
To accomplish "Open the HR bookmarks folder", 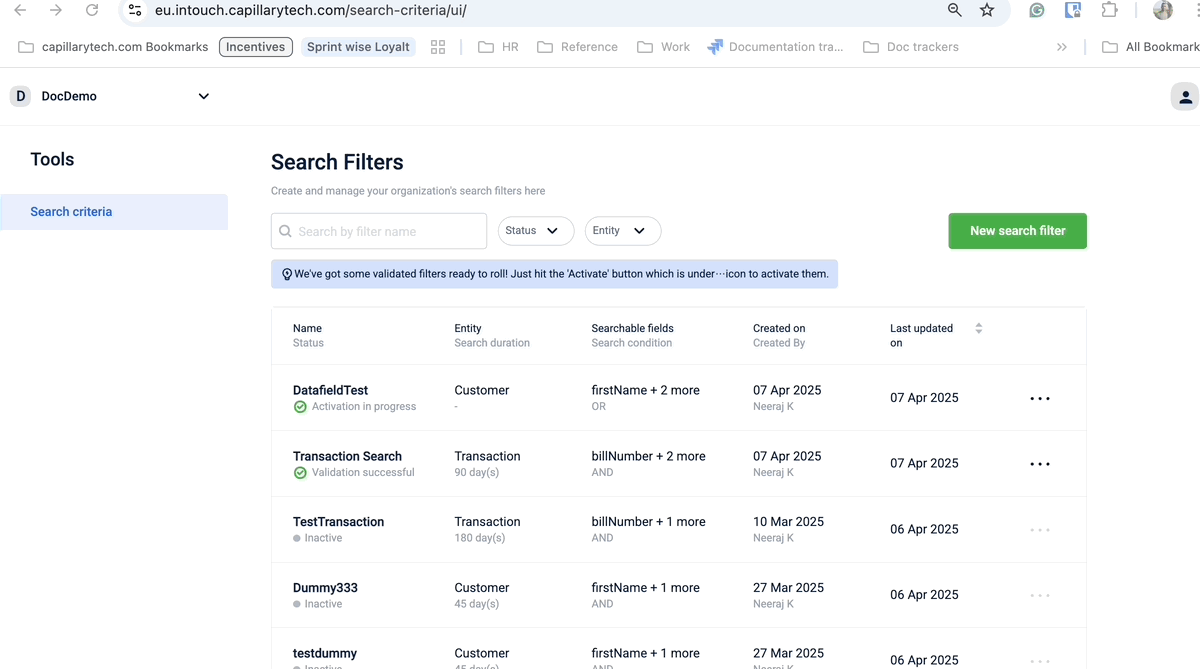I will click(498, 47).
